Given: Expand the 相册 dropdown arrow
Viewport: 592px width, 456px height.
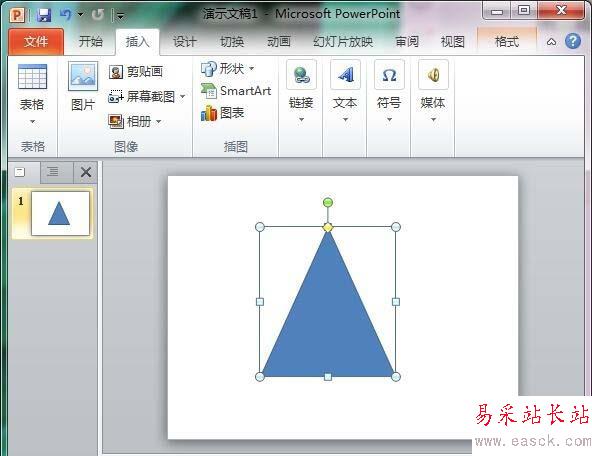Looking at the screenshot, I should pyautogui.click(x=159, y=122).
